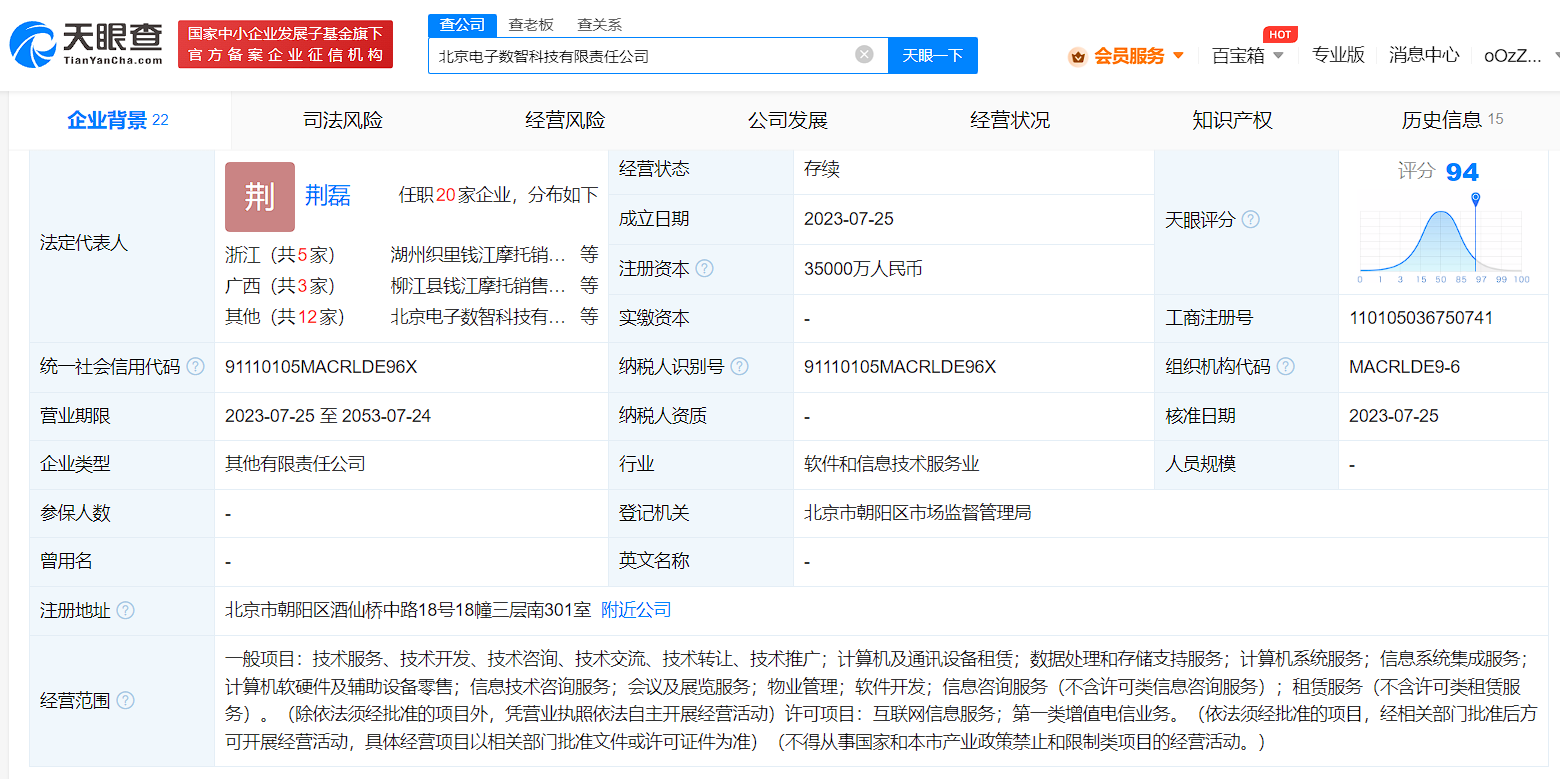
Task: Open help icon next to 组织机构代码
Action: (1286, 367)
